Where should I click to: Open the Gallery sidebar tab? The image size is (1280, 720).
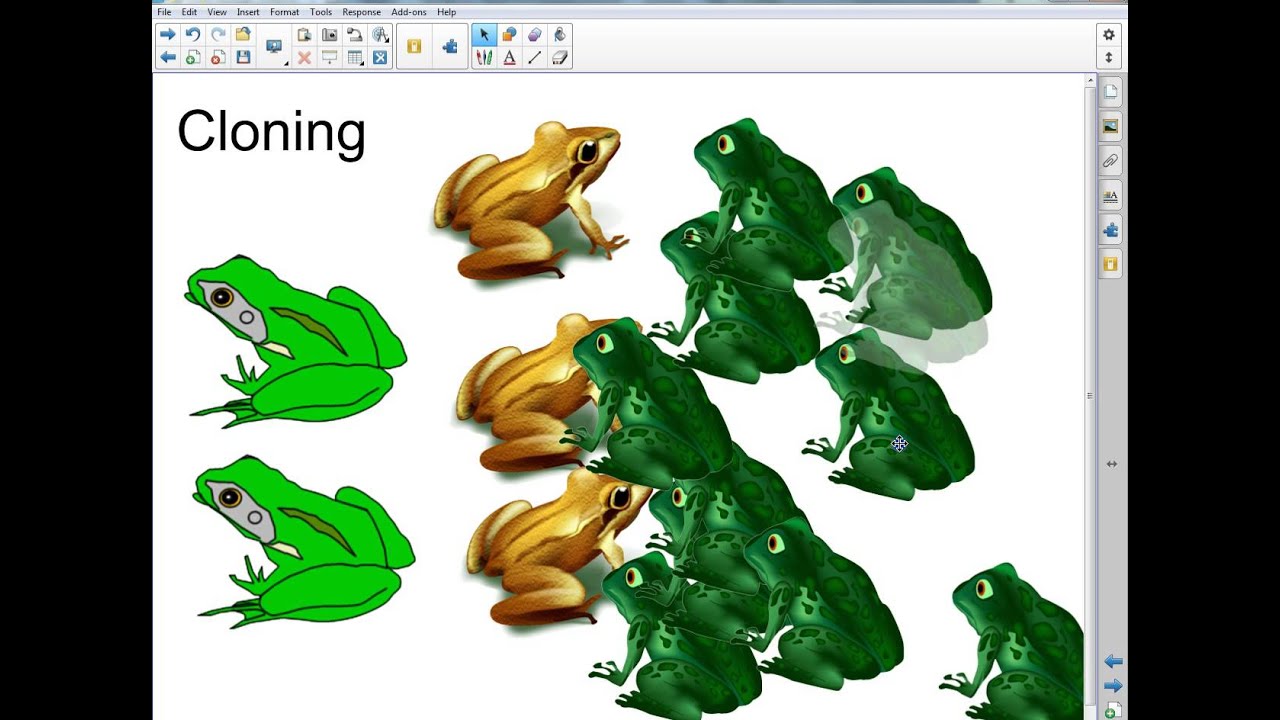click(1110, 126)
